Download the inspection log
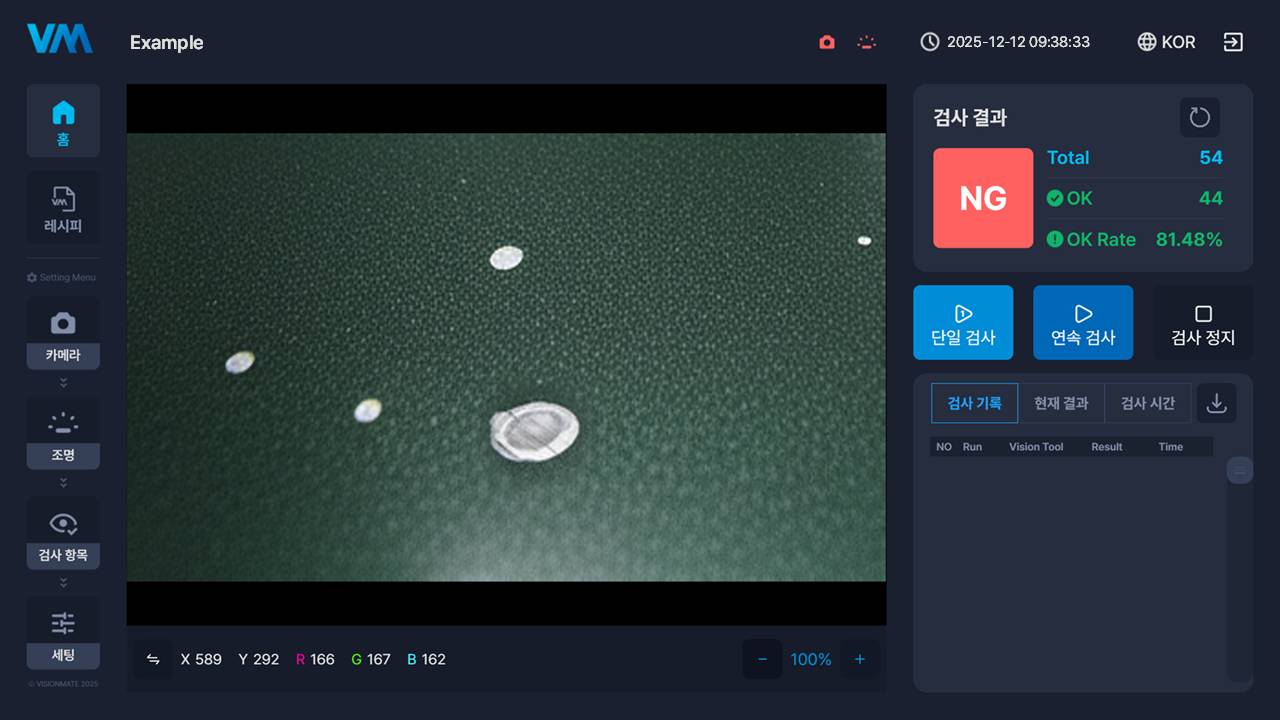Image resolution: width=1280 pixels, height=720 pixels. pos(1217,403)
